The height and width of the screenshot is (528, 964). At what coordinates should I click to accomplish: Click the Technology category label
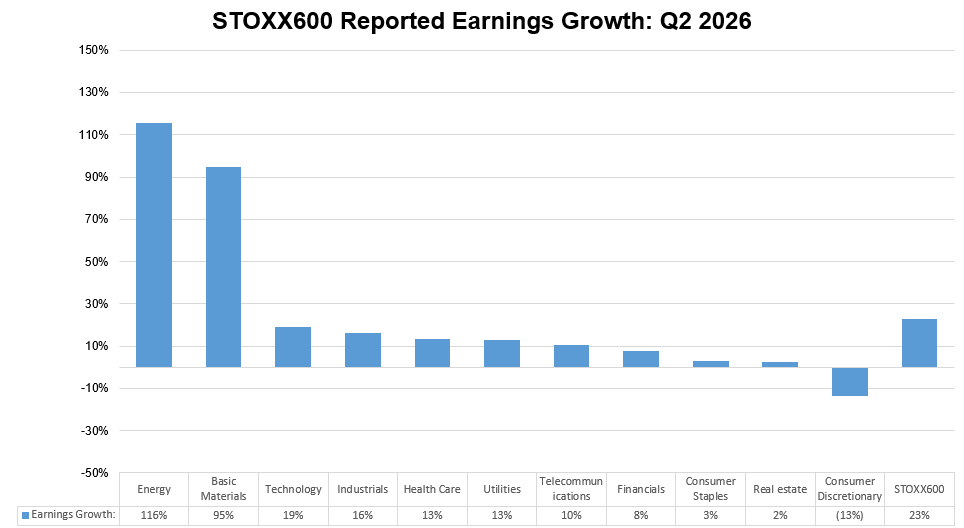coord(293,489)
